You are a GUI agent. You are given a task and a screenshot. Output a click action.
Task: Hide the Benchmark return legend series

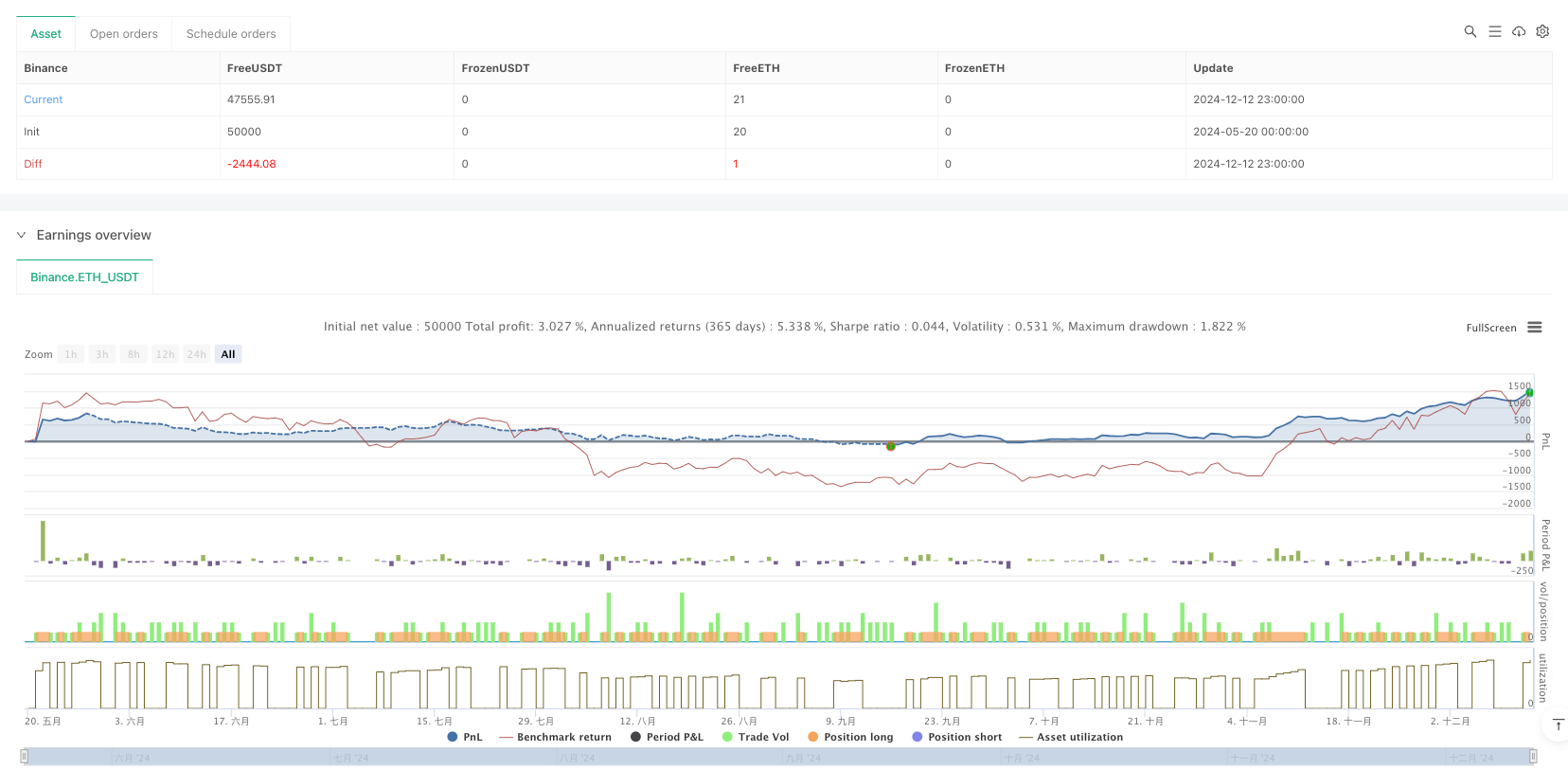[555, 737]
